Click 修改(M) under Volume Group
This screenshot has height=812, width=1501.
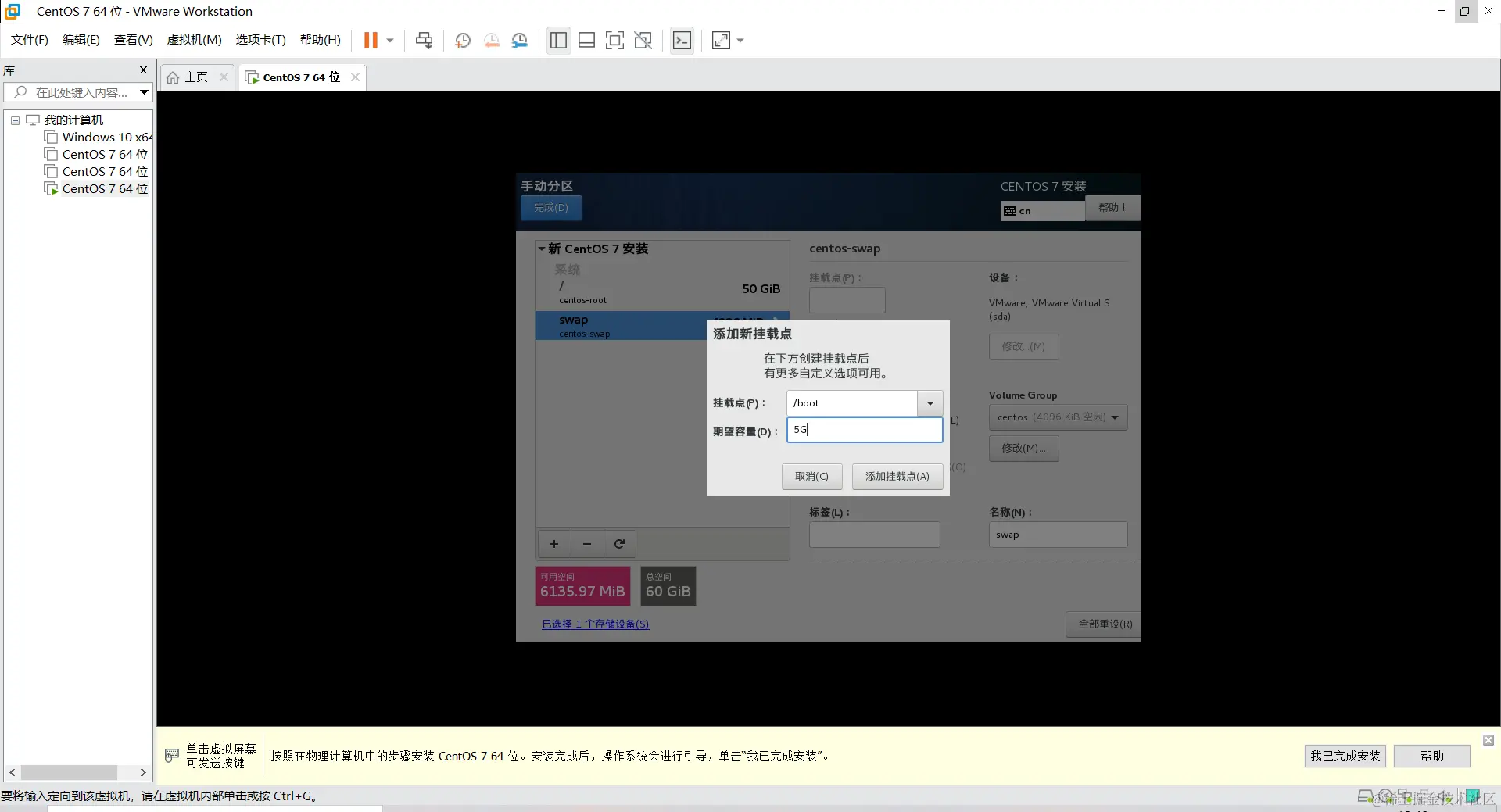[1024, 449]
